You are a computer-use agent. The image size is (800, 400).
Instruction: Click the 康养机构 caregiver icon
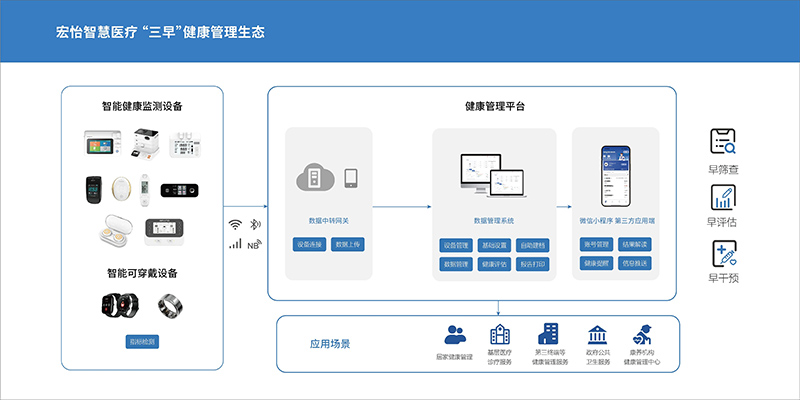643,334
